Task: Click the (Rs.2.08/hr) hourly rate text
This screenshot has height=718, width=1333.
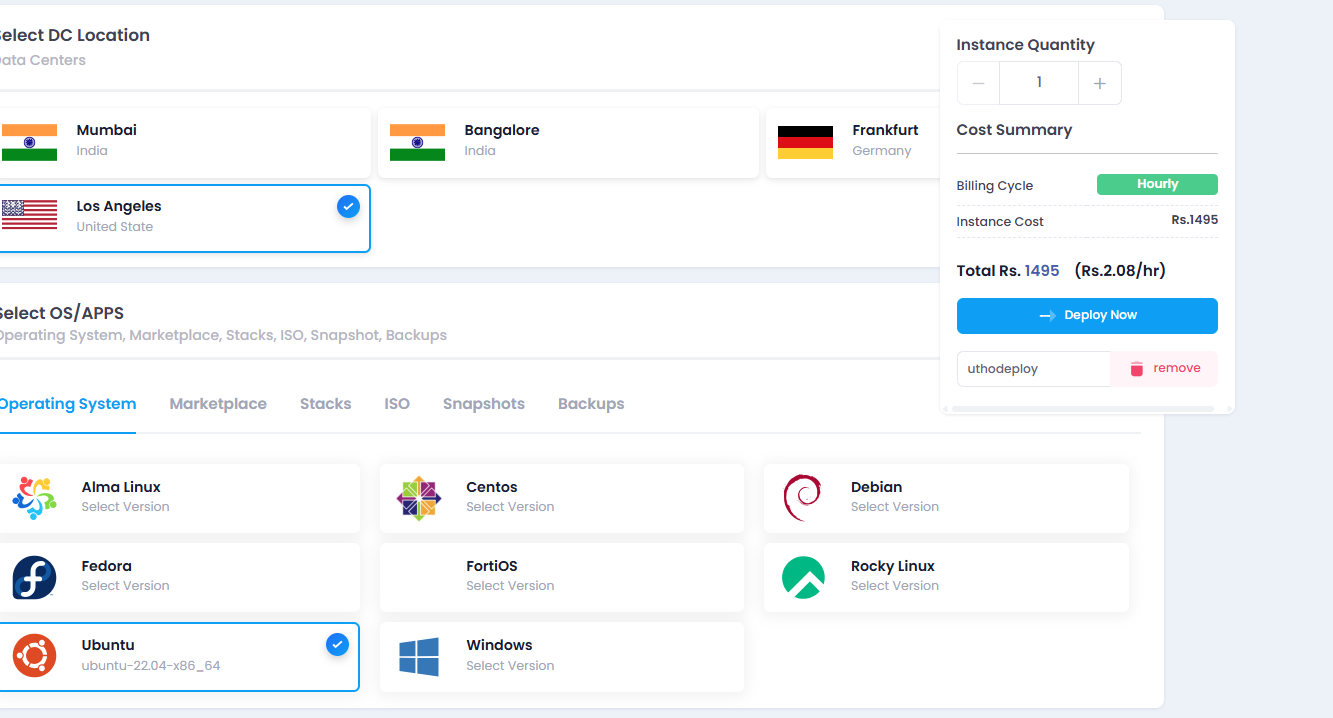Action: coord(1120,271)
